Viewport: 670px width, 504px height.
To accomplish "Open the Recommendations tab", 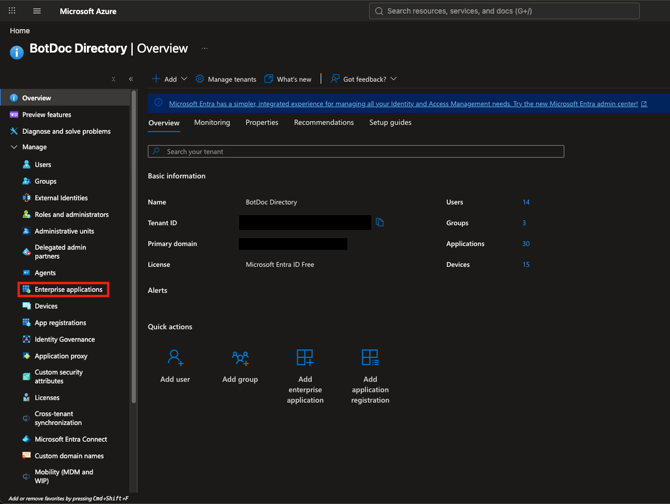I will 324,123.
